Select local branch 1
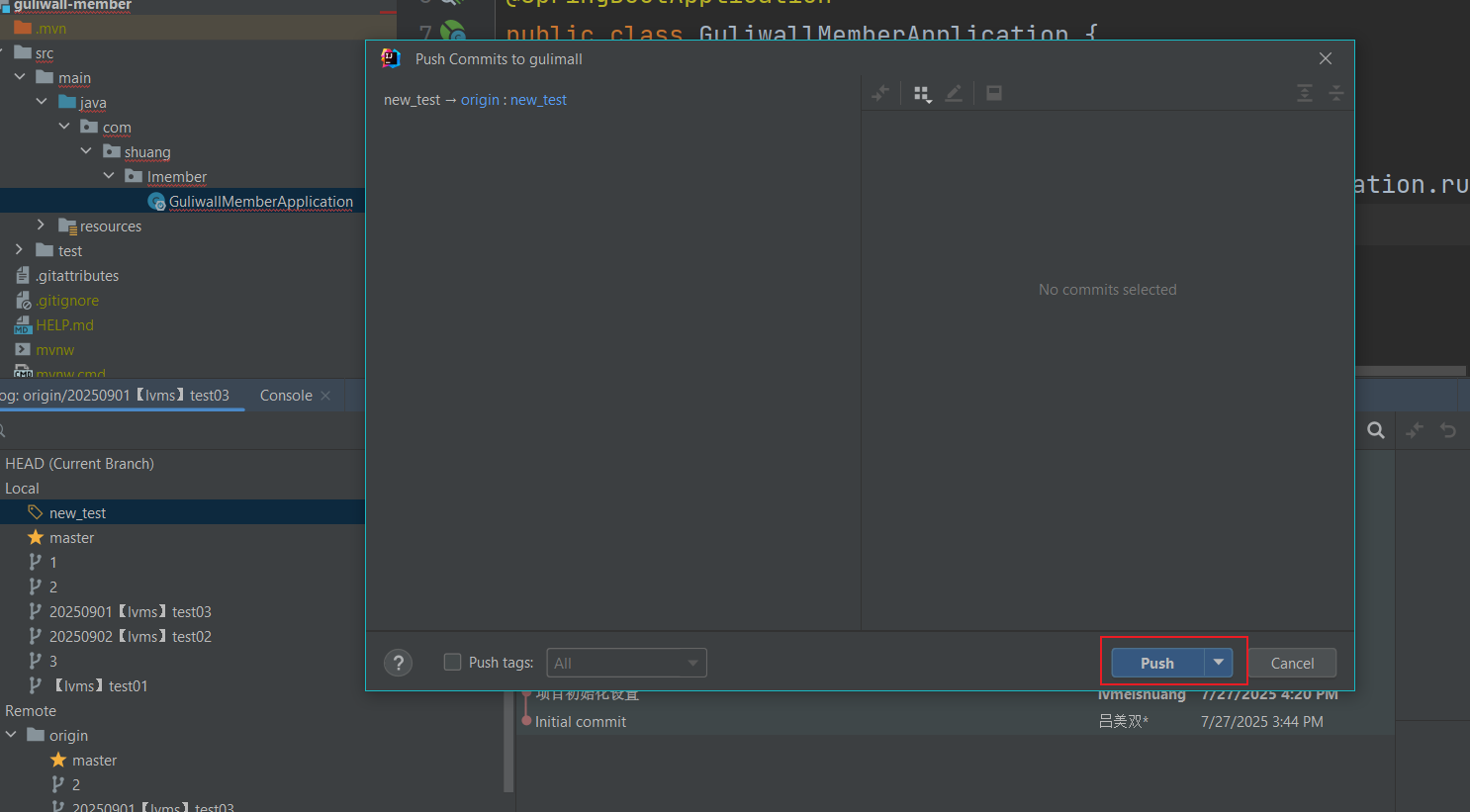This screenshot has height=812, width=1470. (x=53, y=563)
